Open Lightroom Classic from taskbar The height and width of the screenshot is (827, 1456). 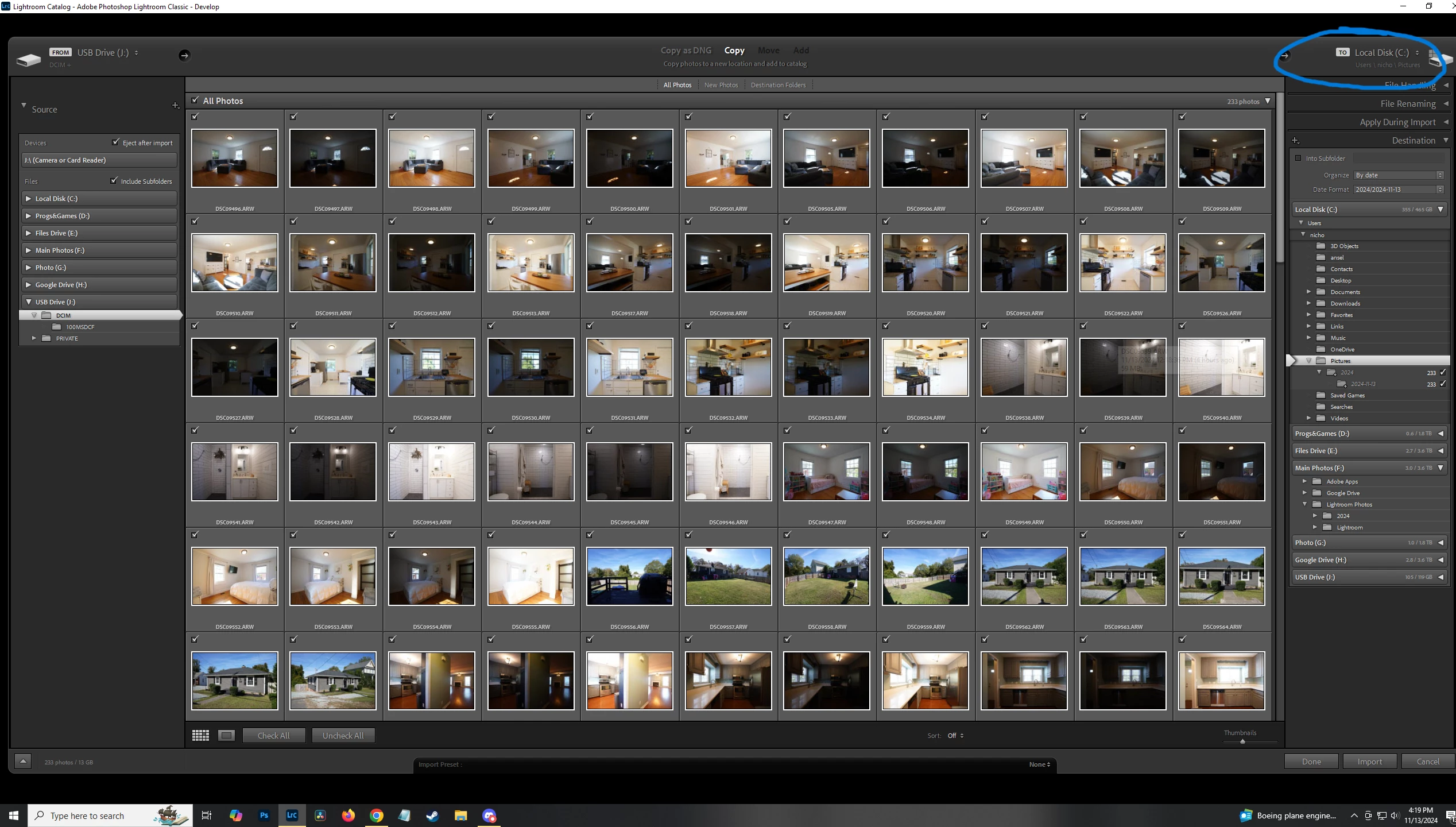click(x=292, y=816)
